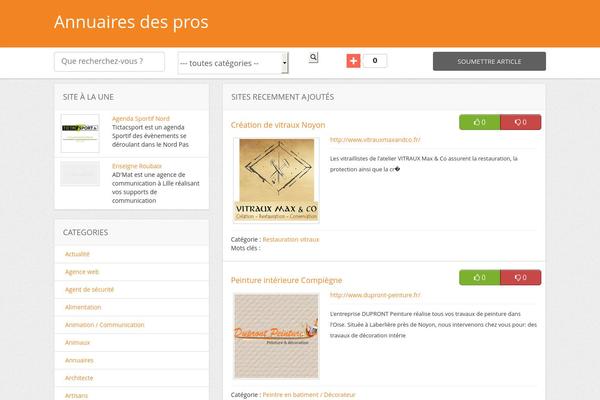Screen dimensions: 600x400
Task: Click the red plus icon
Action: coord(353,60)
